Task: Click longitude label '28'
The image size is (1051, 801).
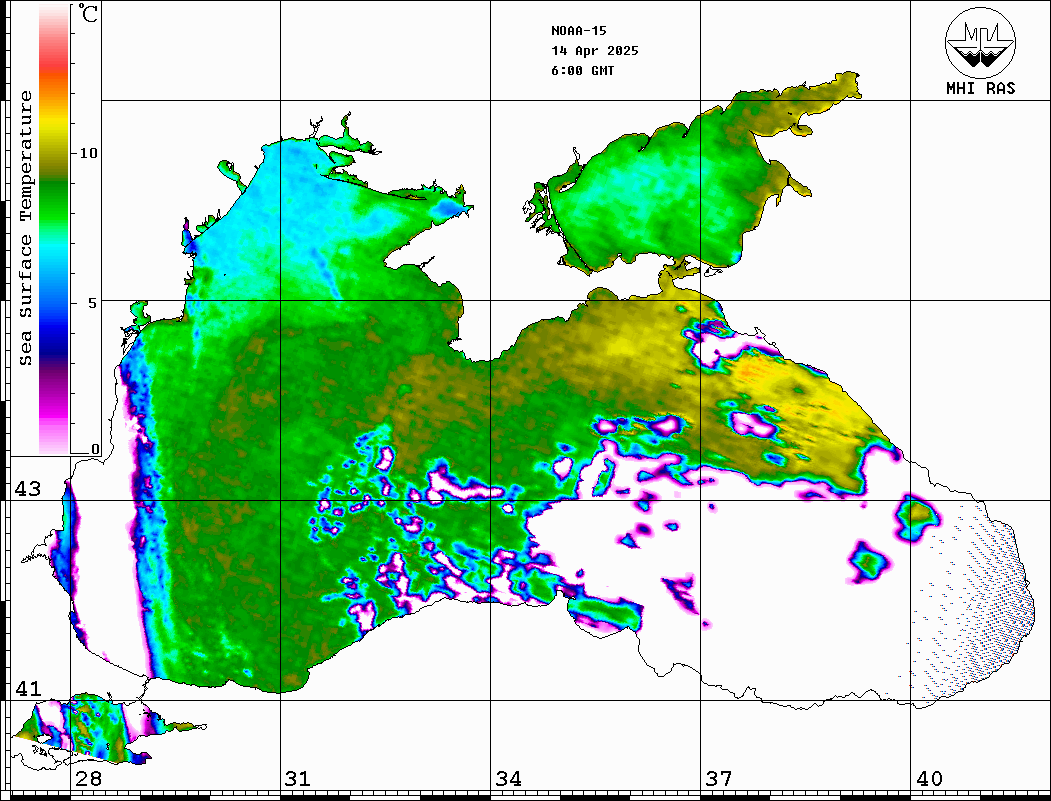Action: pyautogui.click(x=88, y=779)
